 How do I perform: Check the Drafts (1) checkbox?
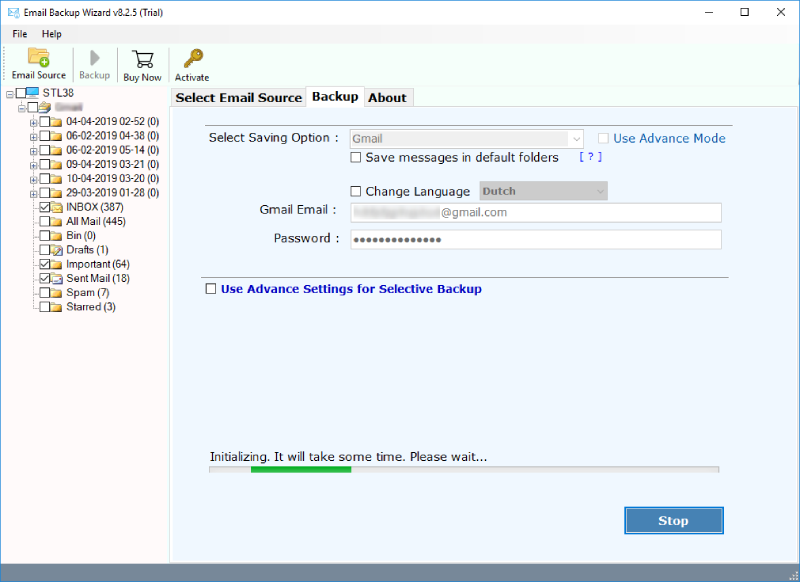point(44,250)
